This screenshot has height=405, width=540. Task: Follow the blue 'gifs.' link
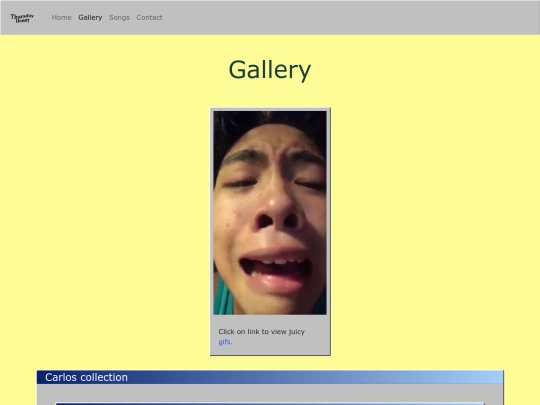coord(225,342)
